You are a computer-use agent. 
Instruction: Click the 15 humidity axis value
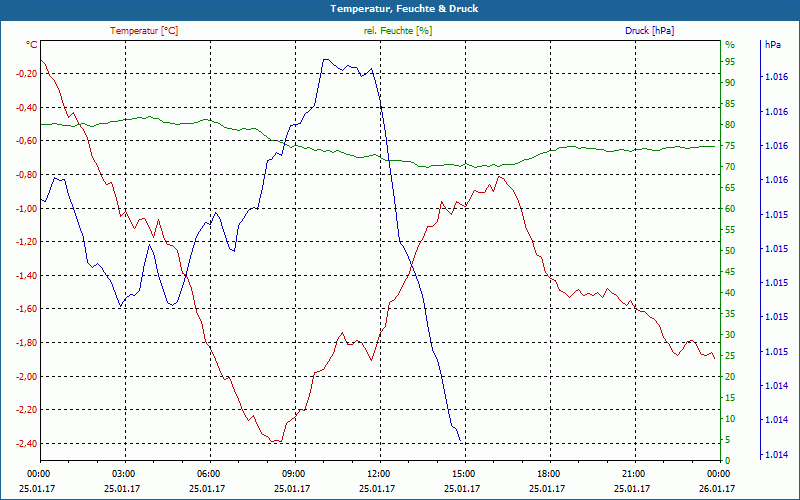tap(730, 397)
